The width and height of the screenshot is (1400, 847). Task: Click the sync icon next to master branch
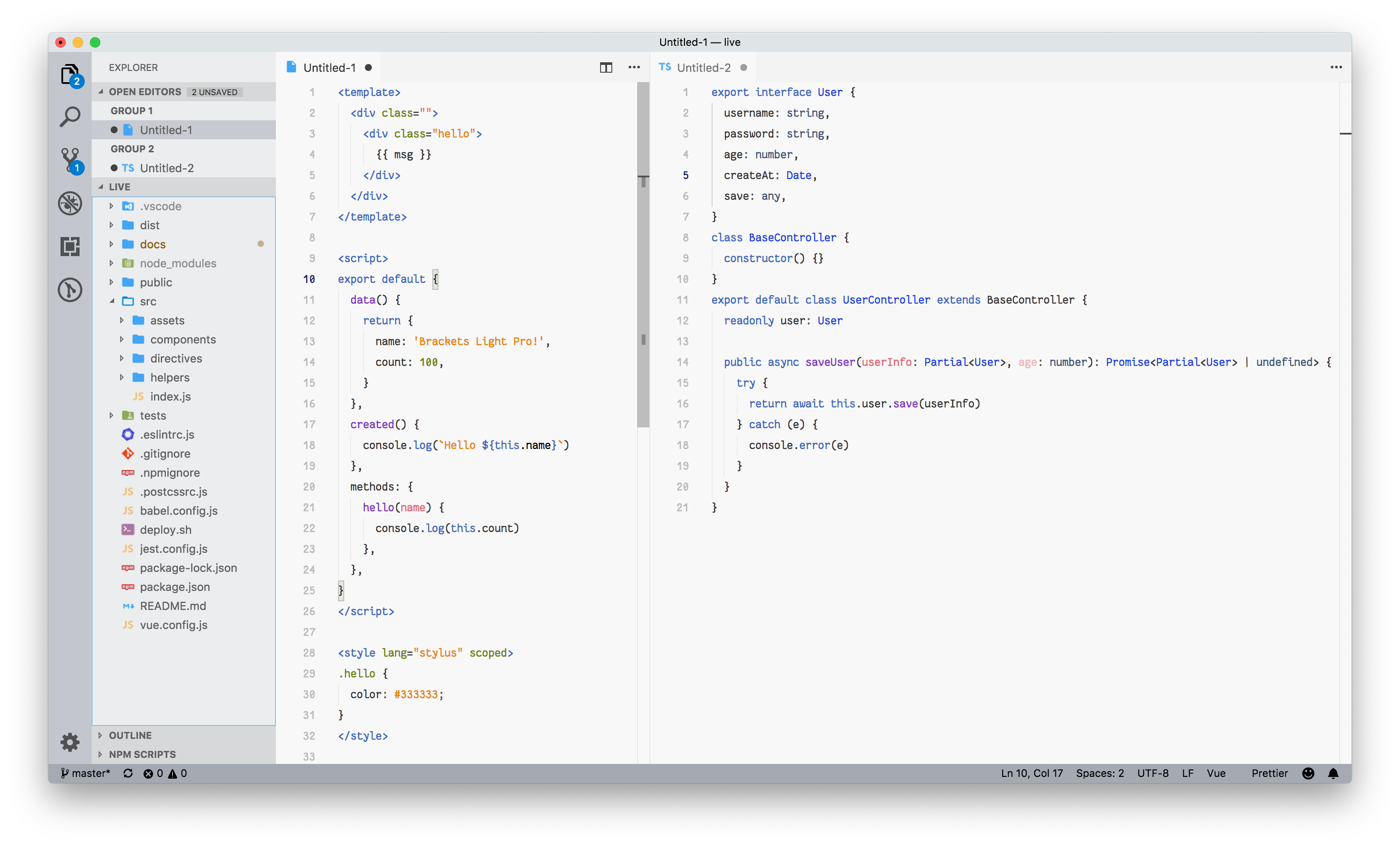pyautogui.click(x=128, y=773)
